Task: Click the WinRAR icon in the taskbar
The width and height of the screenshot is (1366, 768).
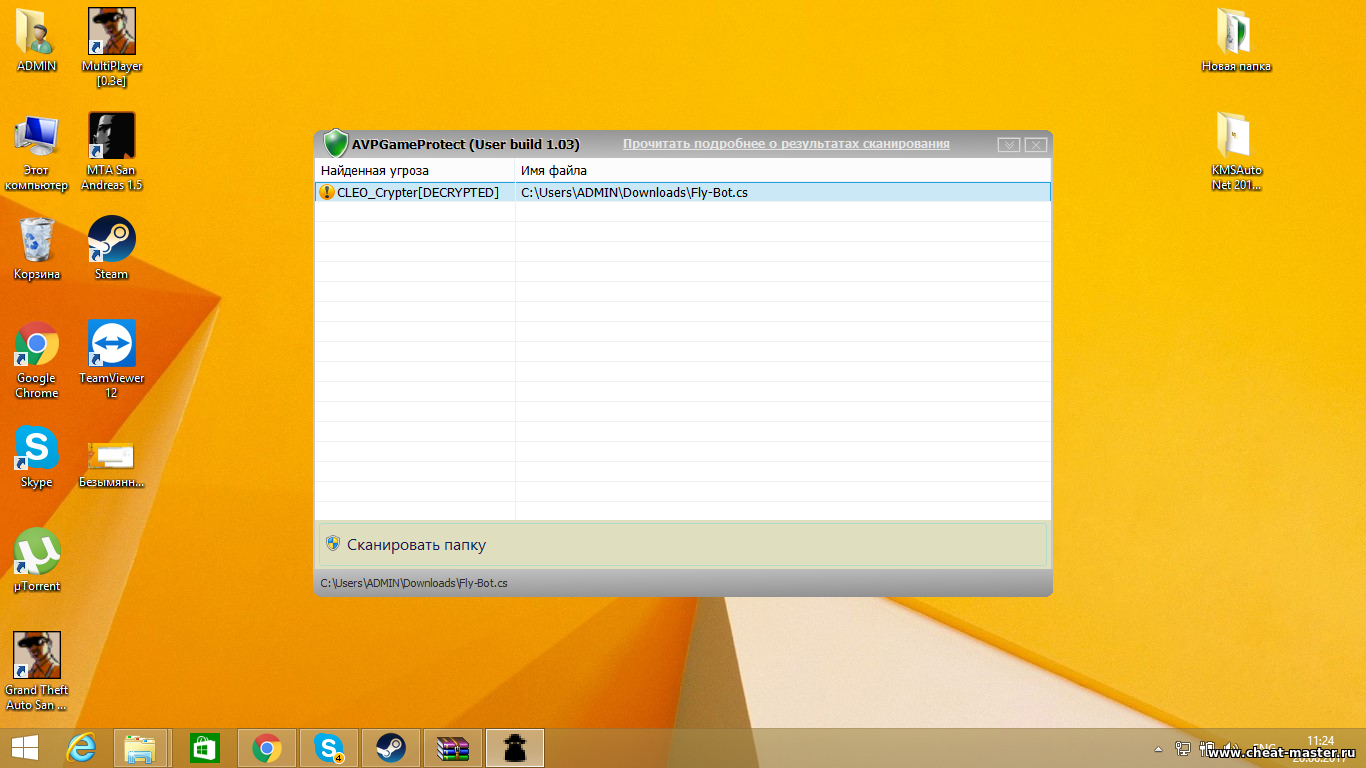Action: coord(453,748)
